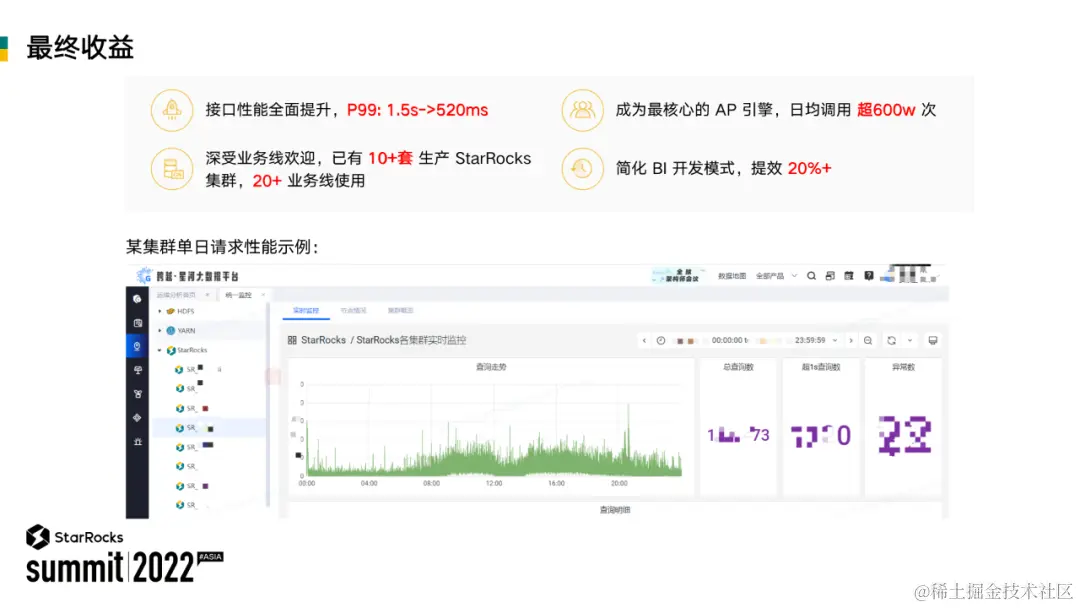Click the window icon next to search
The height and width of the screenshot is (608, 1080).
click(830, 276)
